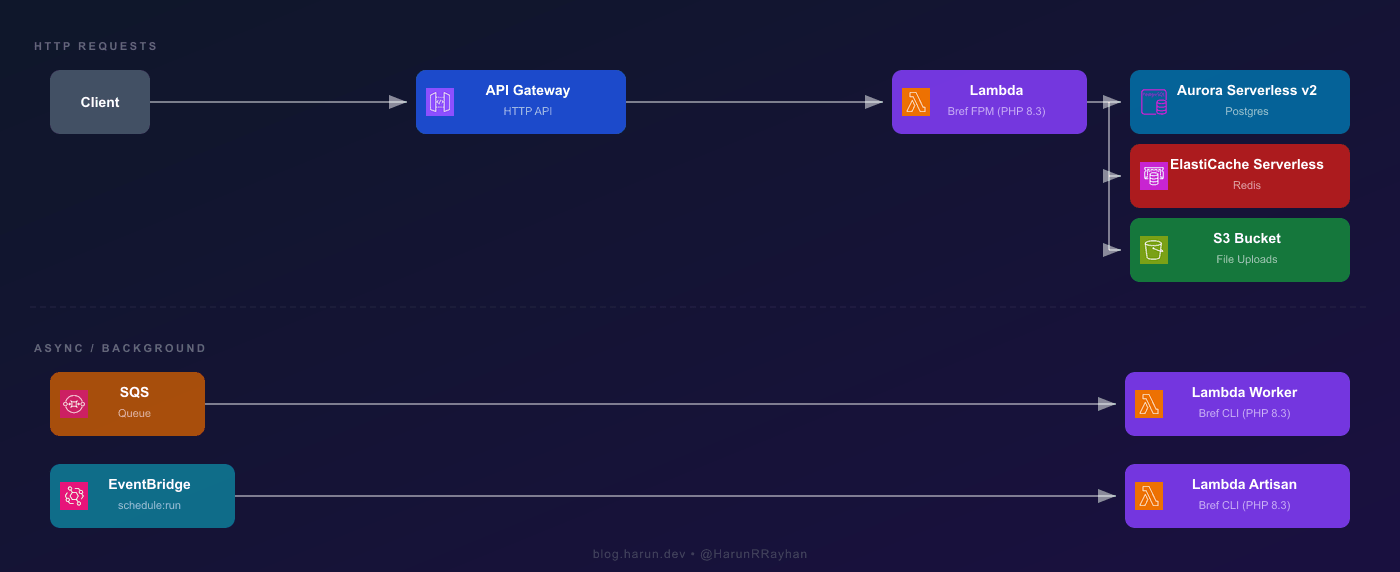Select the 'S3 Bucket' label
This screenshot has height=572, width=1400.
[1247, 238]
